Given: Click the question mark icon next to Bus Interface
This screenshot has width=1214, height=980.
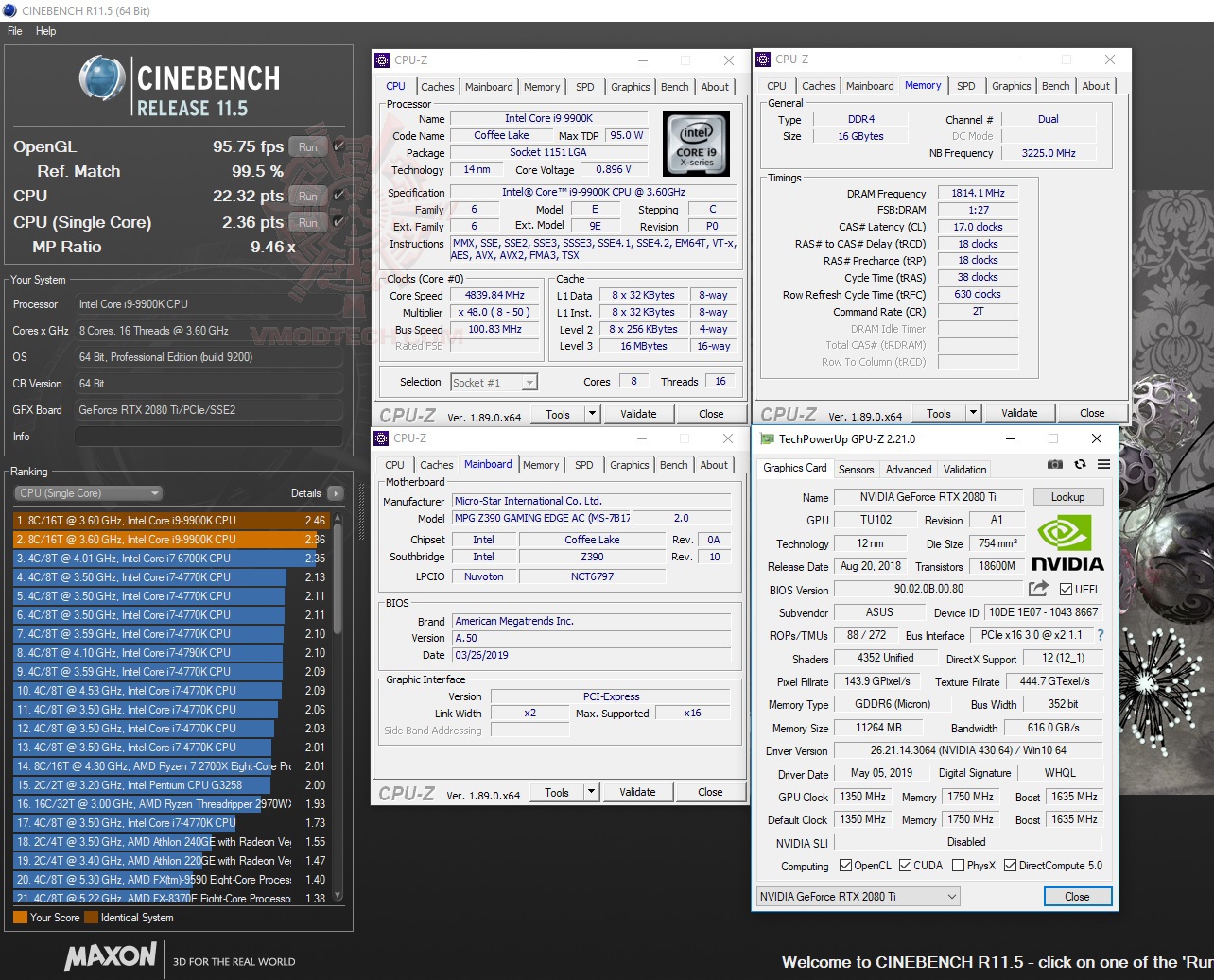Looking at the screenshot, I should [1099, 635].
